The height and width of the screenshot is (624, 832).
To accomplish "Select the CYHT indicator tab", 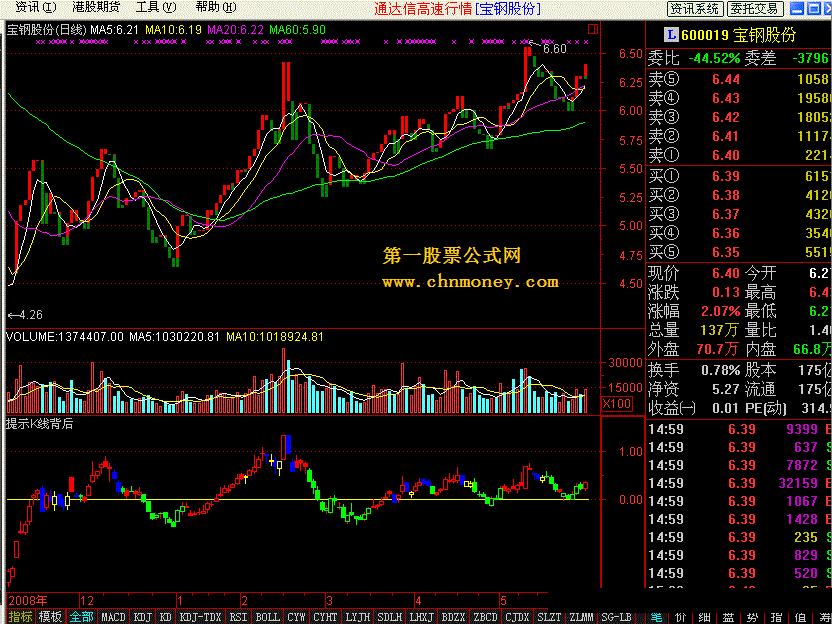I will point(325,617).
